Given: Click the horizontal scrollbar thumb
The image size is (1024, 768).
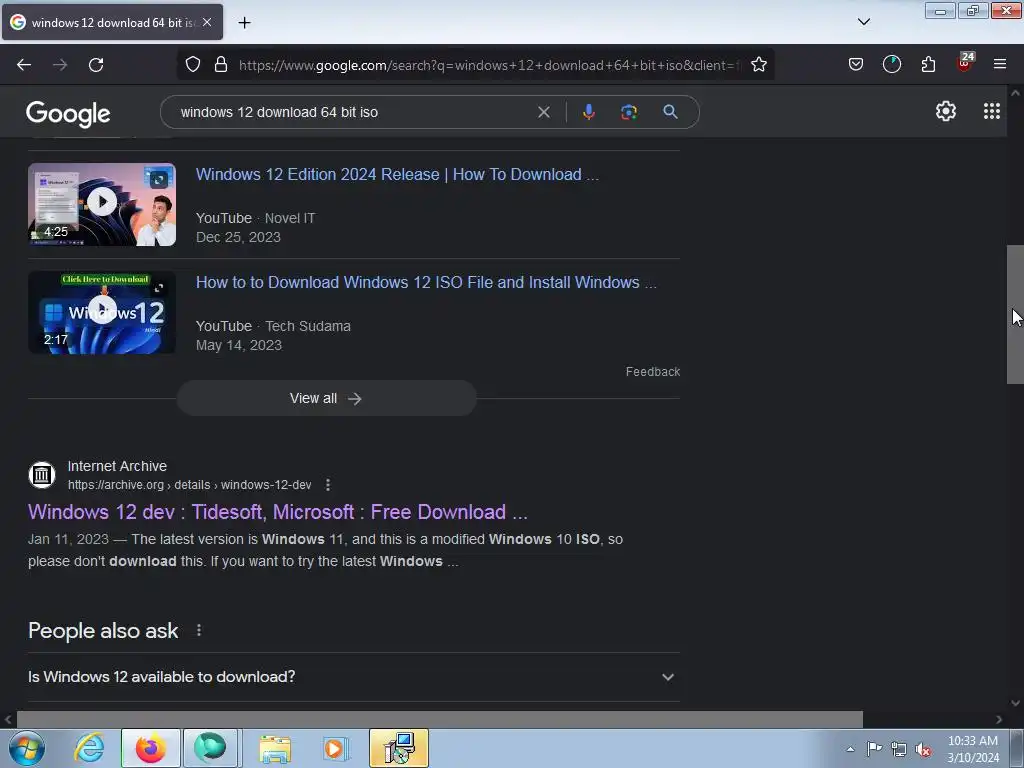Looking at the screenshot, I should [x=440, y=719].
